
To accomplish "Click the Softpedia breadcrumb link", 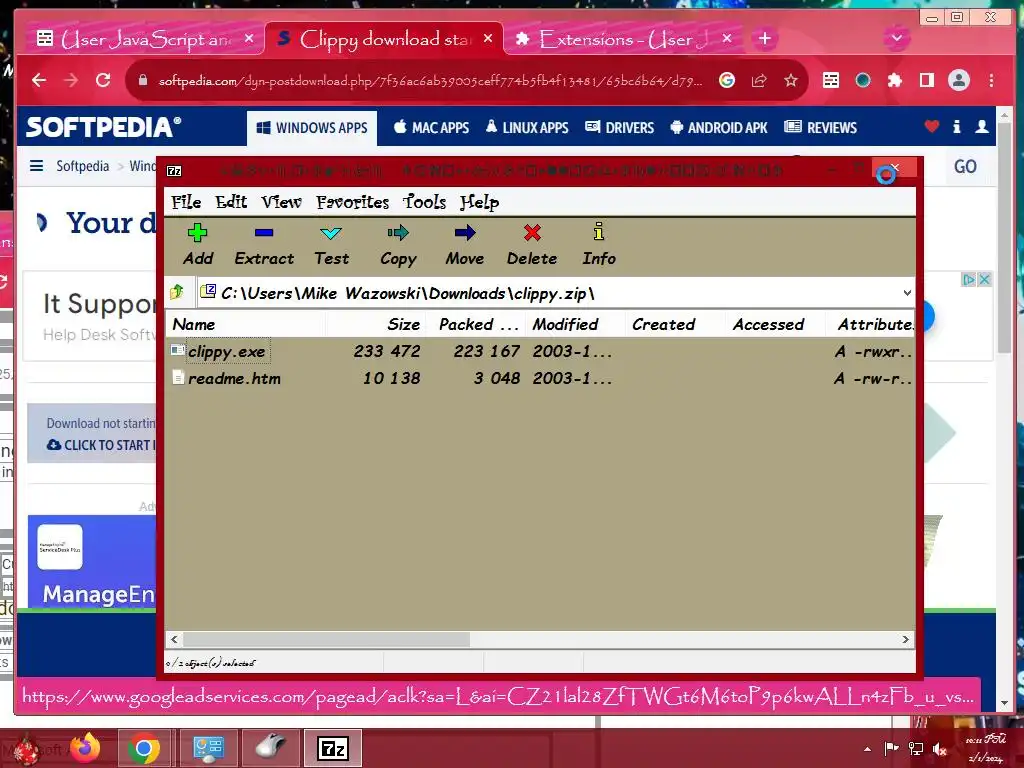I will point(82,166).
